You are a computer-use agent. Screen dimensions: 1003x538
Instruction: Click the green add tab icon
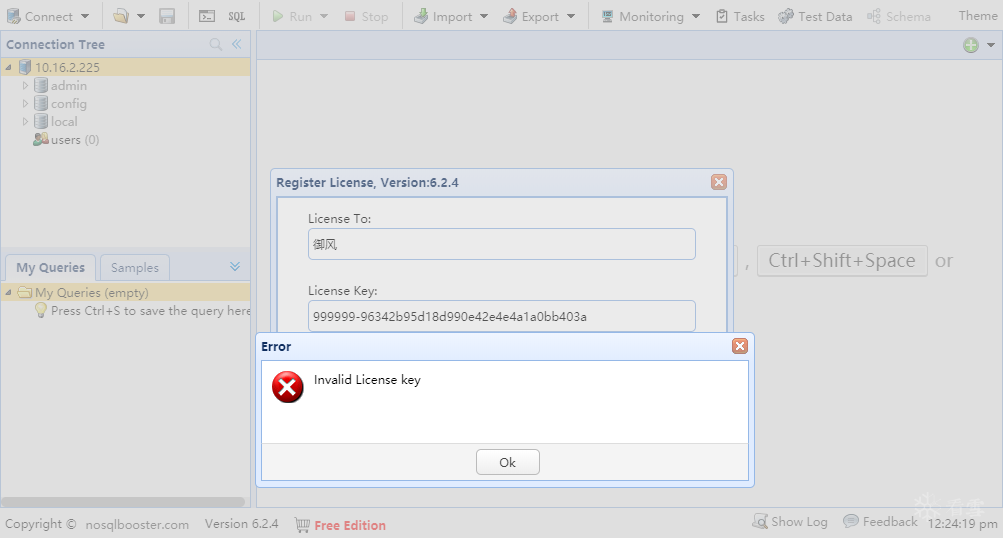(x=970, y=45)
